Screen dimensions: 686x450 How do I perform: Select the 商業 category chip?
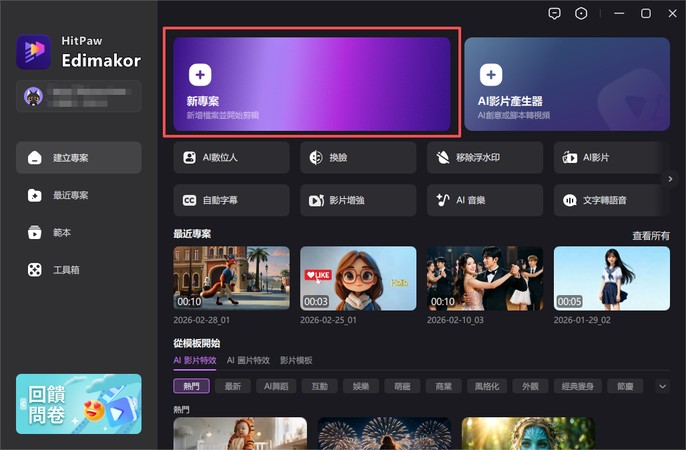point(444,386)
